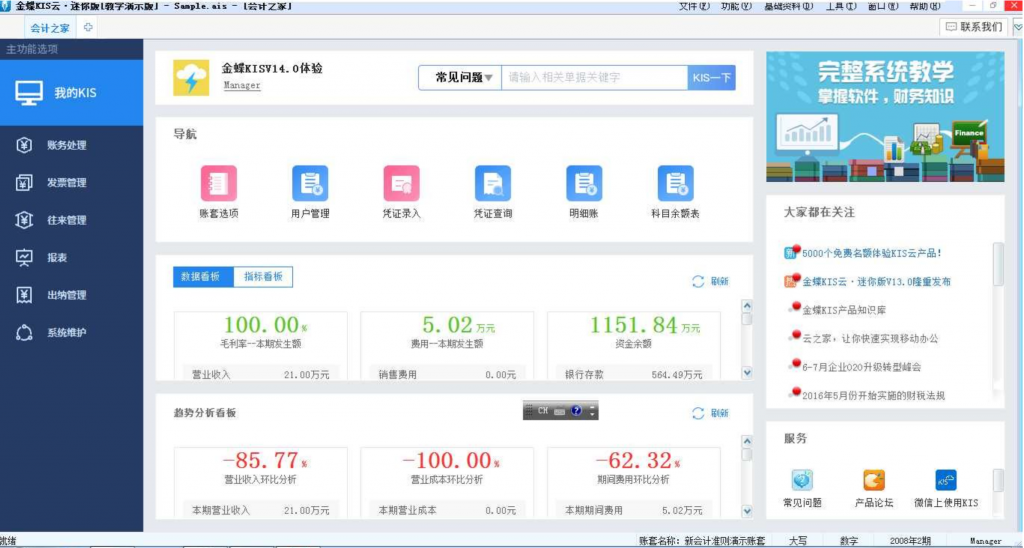Open link 2016年5月份开始实施的财税法规
1024x548 pixels.
(x=873, y=395)
